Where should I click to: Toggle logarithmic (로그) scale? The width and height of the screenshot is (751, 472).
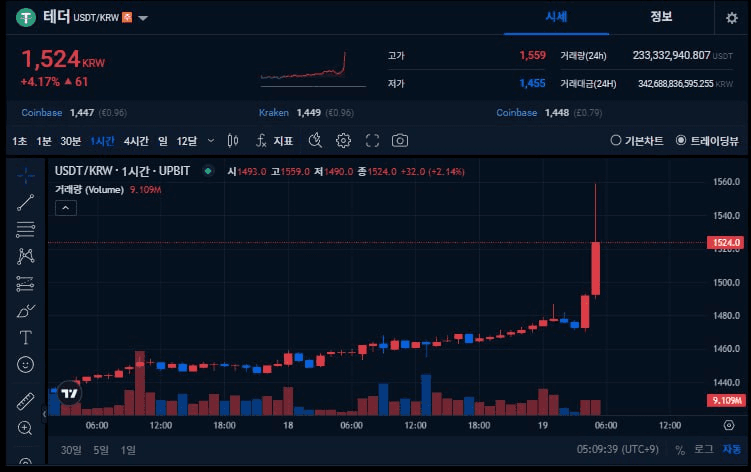click(x=704, y=449)
